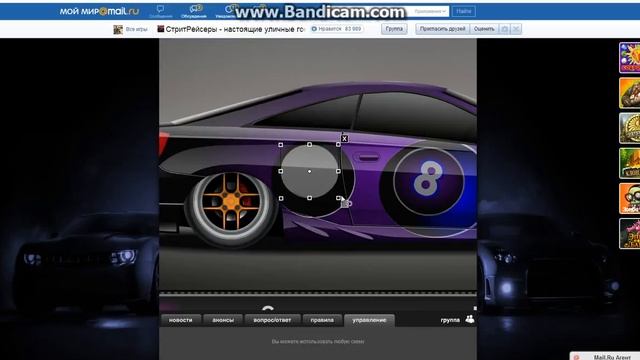Viewport: 640px width, 360px height.
Task: Collapse the panel using the white arc arrow
Action: (268, 309)
